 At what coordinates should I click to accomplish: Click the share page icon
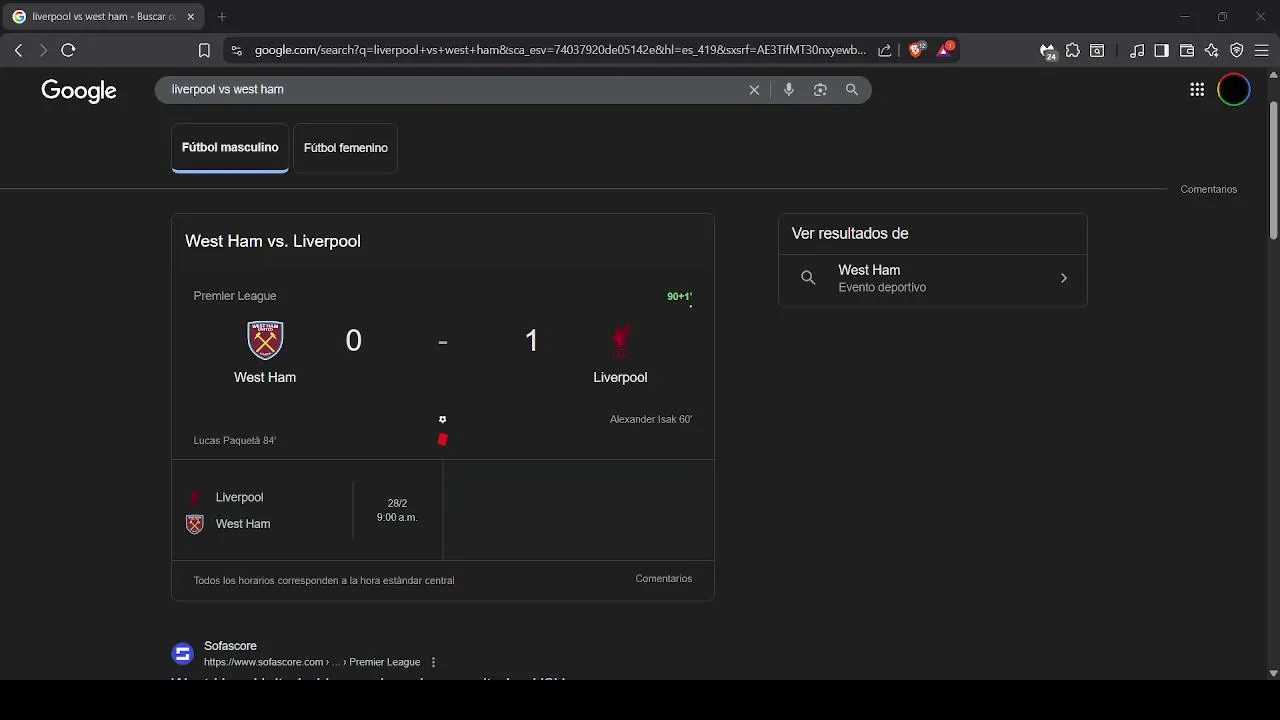pos(885,50)
